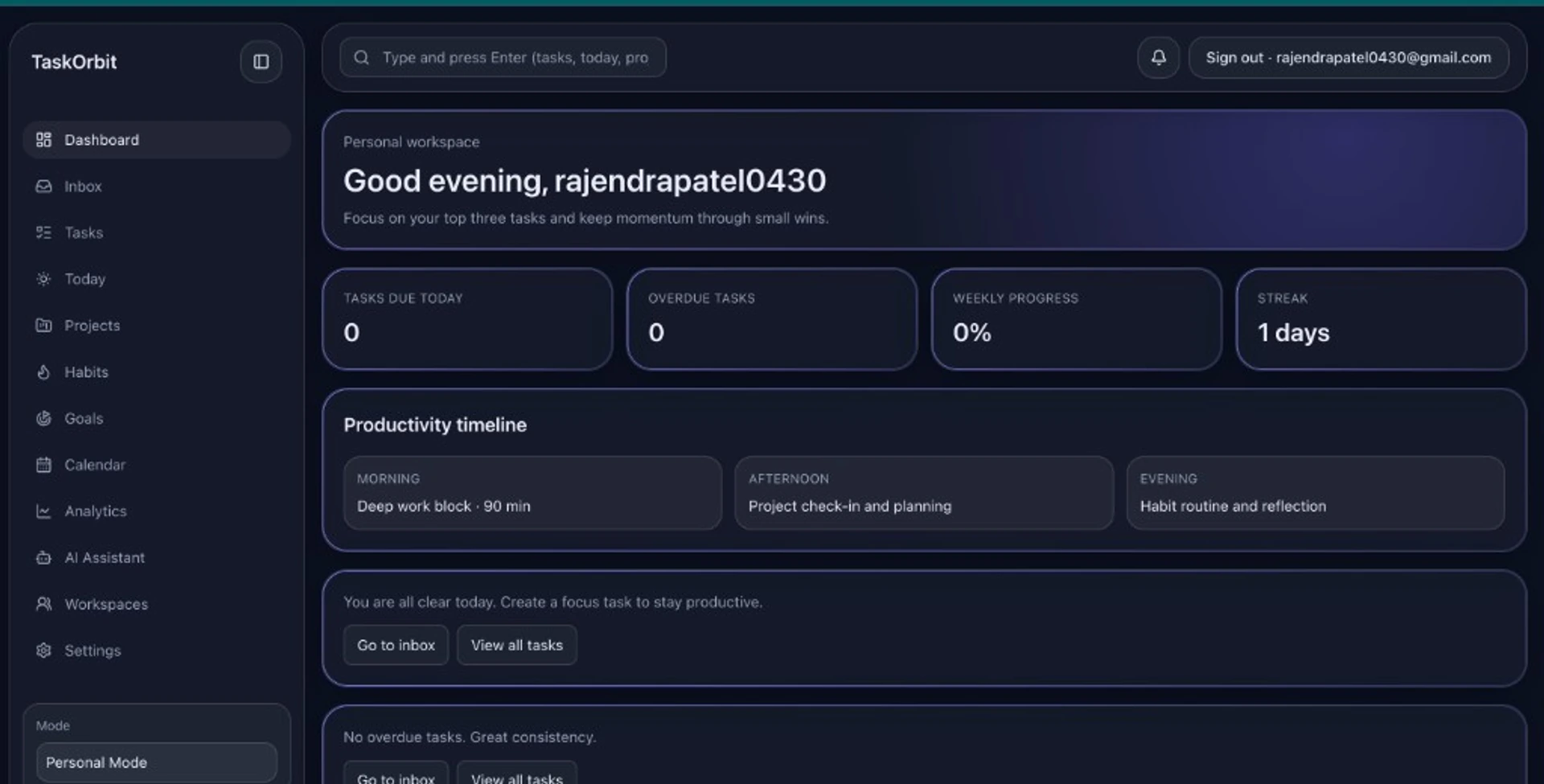Click the Analytics chart icon in sidebar
Viewport: 1544px width, 784px height.
point(44,511)
